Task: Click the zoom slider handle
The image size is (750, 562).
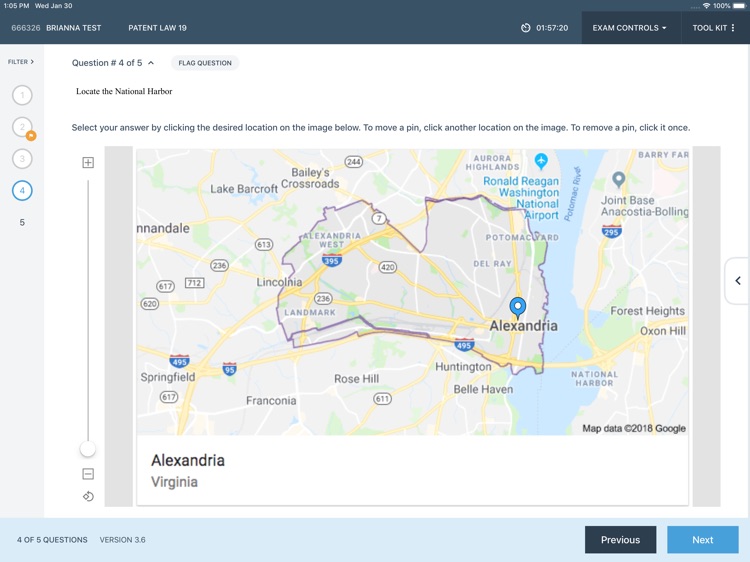Action: coord(88,449)
